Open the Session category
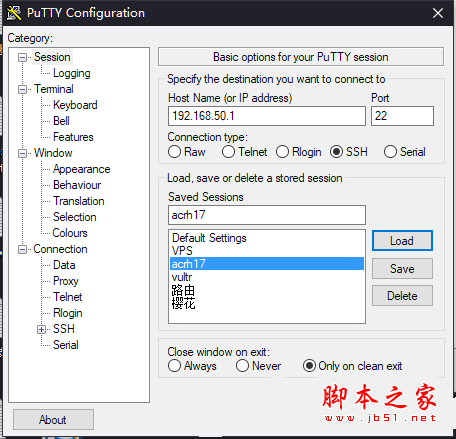 click(52, 57)
